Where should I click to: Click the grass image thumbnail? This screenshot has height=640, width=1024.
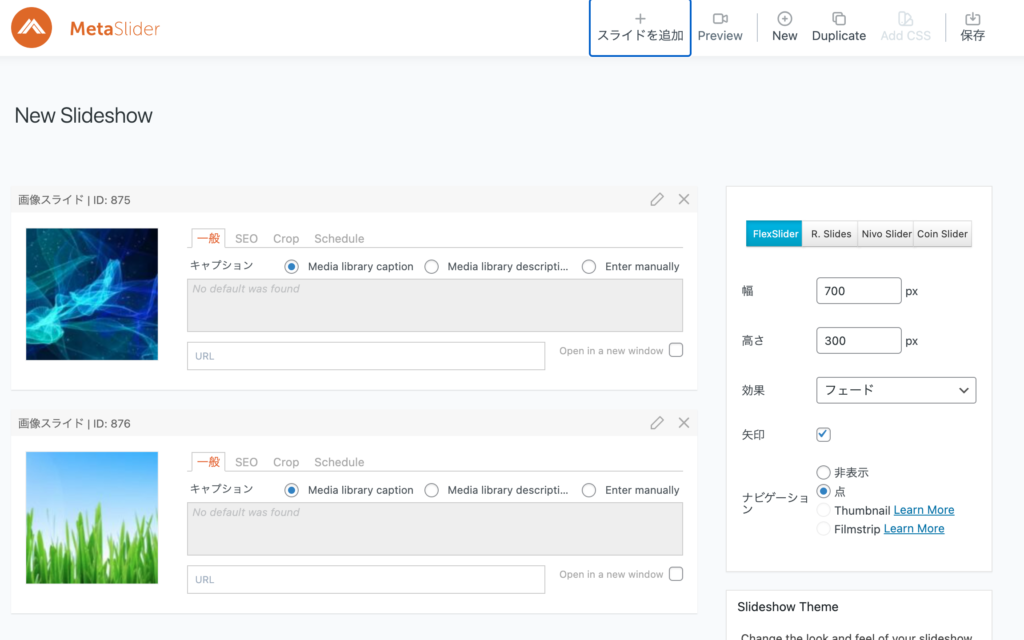coord(92,518)
